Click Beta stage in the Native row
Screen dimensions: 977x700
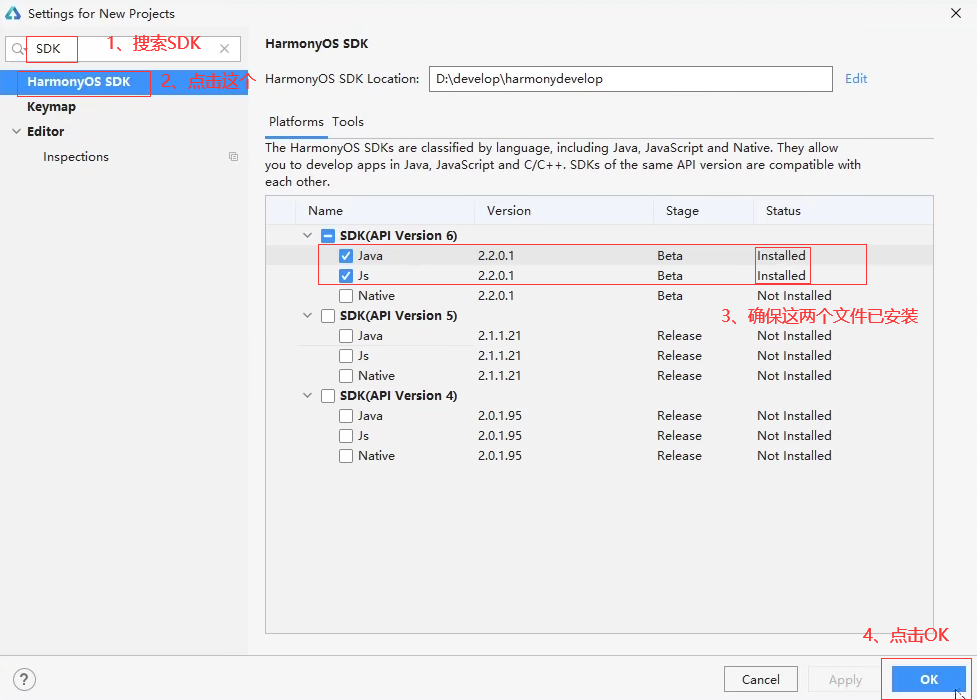pyautogui.click(x=670, y=295)
